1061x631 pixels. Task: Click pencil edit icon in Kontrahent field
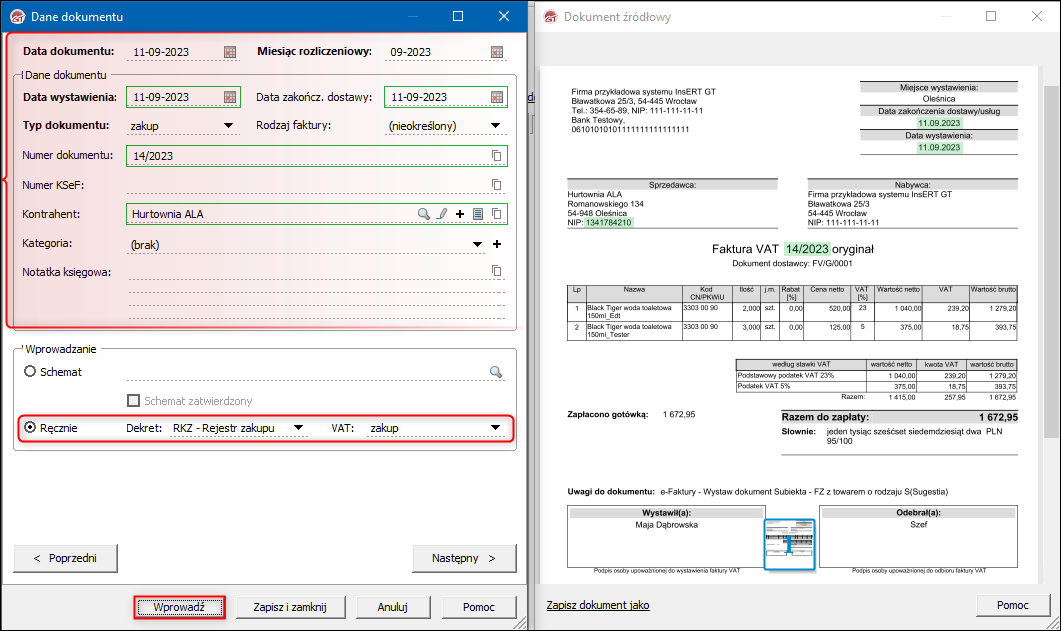tap(442, 213)
